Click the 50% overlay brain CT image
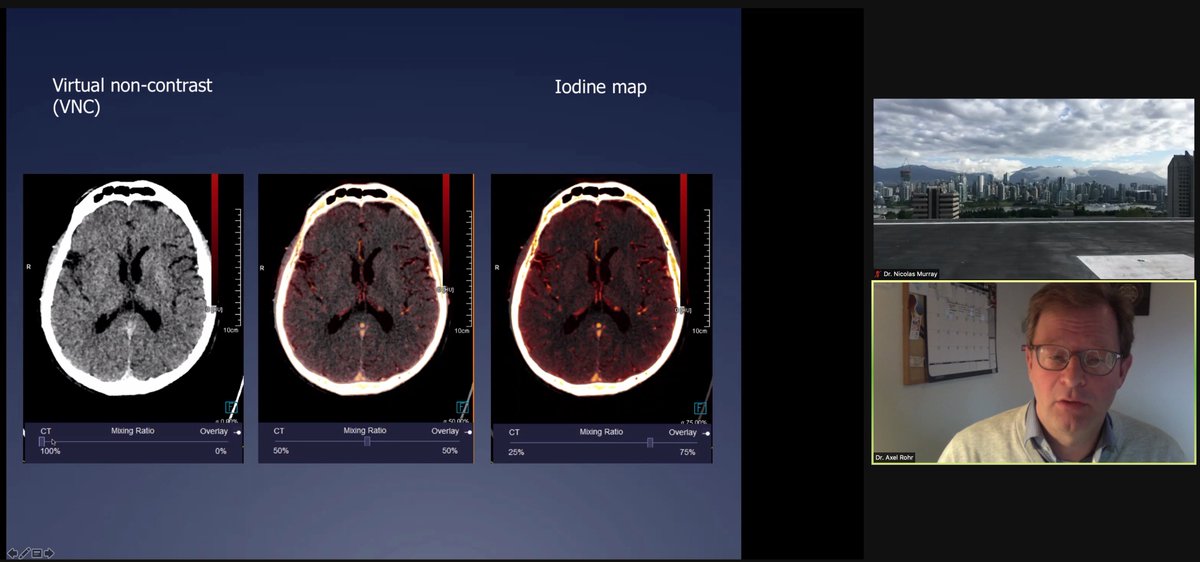 366,297
